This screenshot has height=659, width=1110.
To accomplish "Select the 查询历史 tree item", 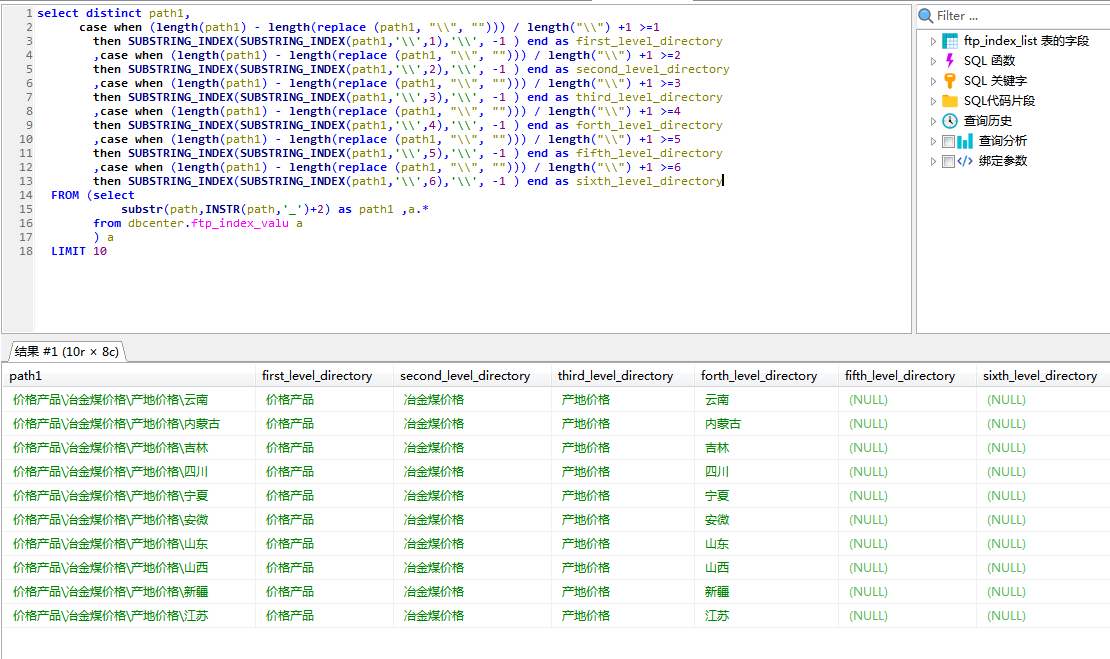I will click(x=988, y=121).
